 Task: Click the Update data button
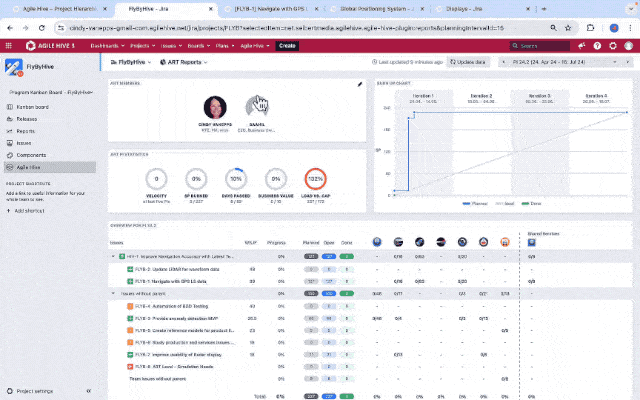468,62
